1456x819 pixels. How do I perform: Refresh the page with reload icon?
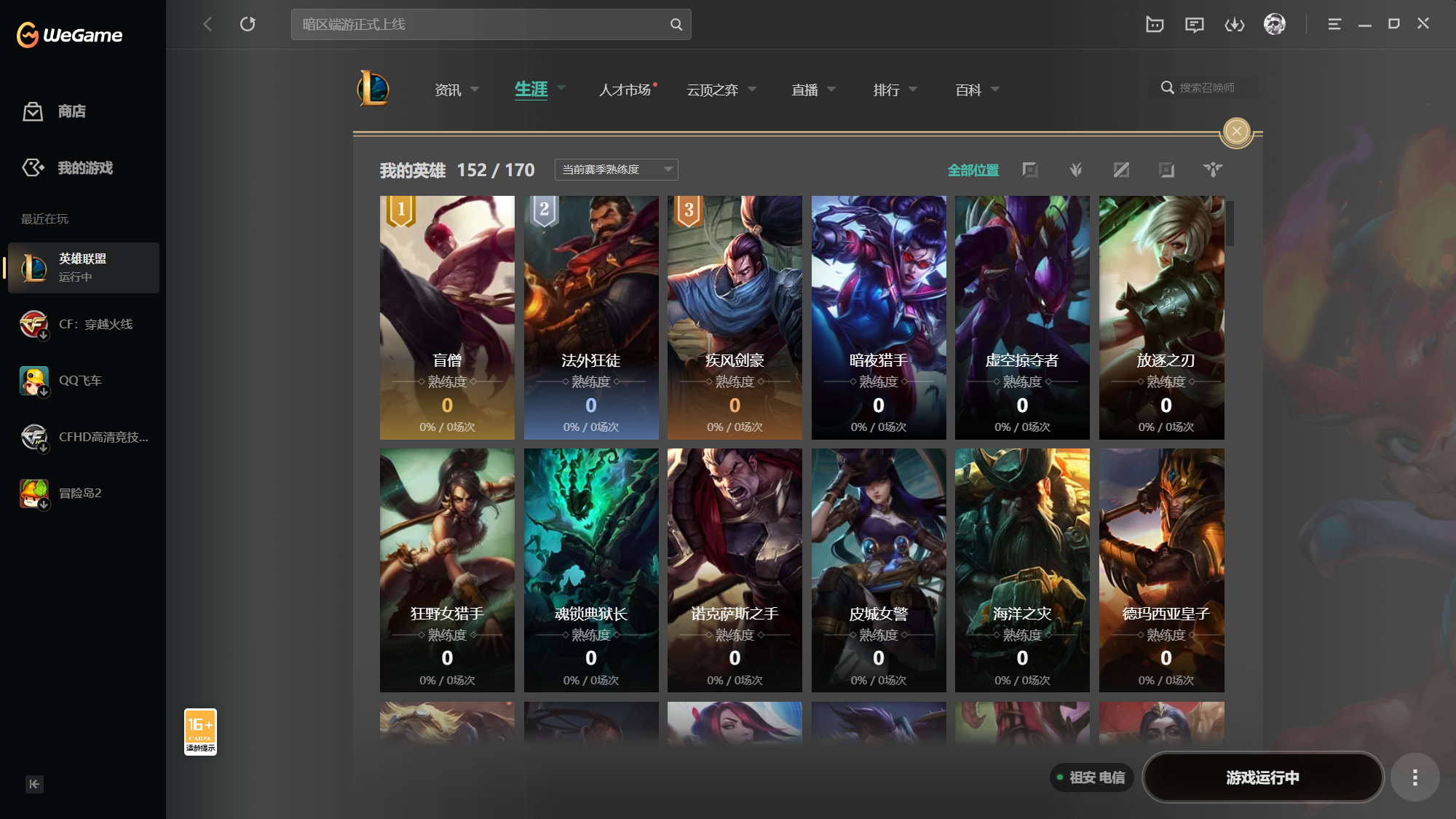click(x=248, y=24)
